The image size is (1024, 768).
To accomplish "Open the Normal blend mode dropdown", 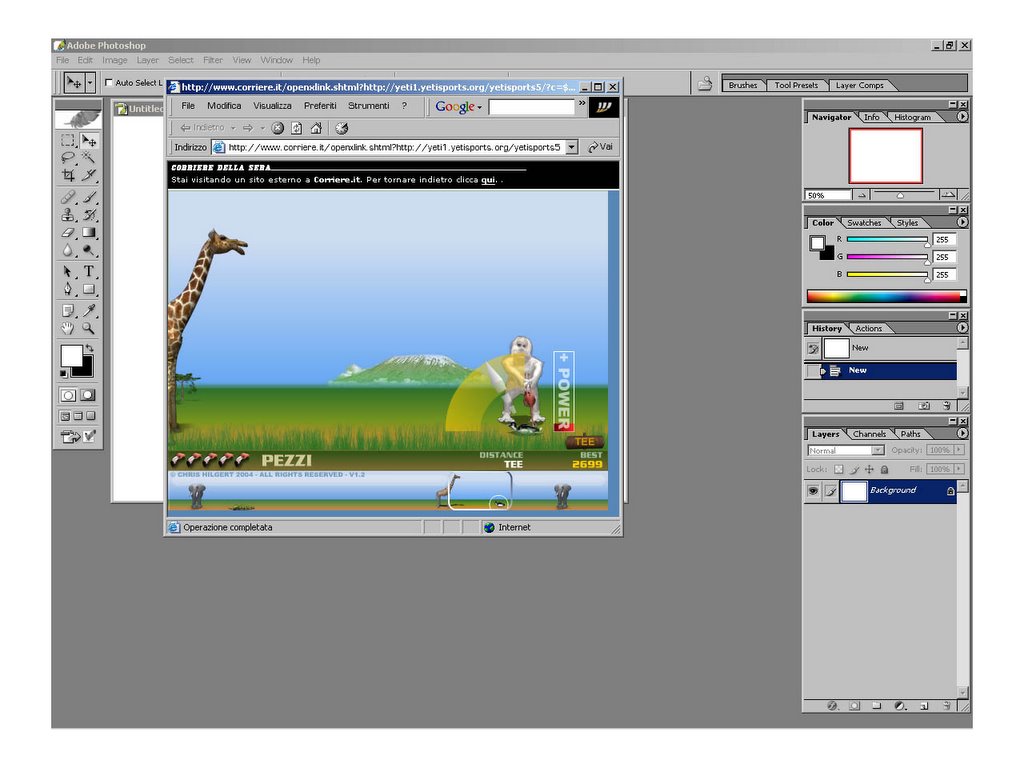I will pyautogui.click(x=878, y=450).
